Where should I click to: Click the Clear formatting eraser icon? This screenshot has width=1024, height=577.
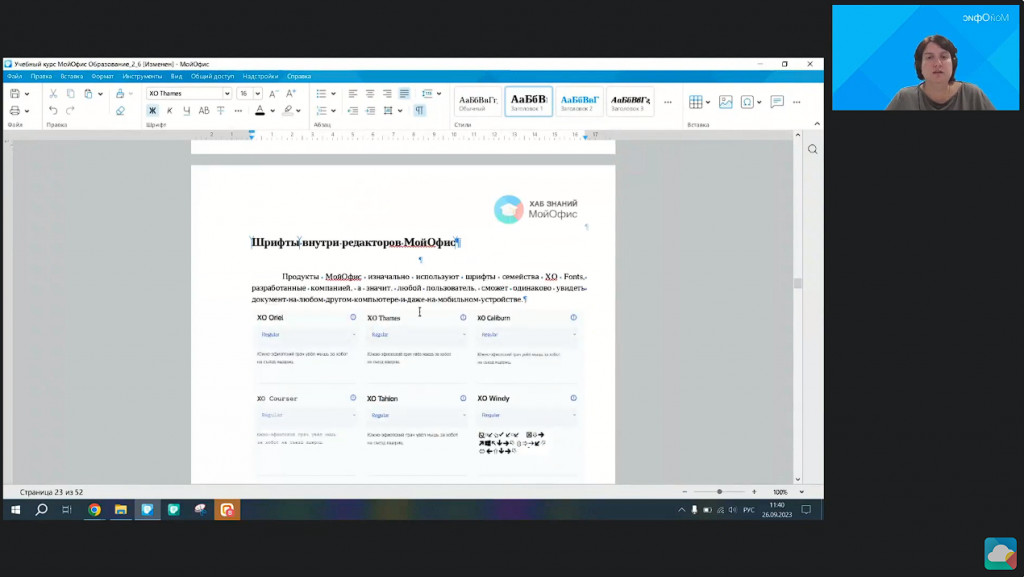coord(120,110)
